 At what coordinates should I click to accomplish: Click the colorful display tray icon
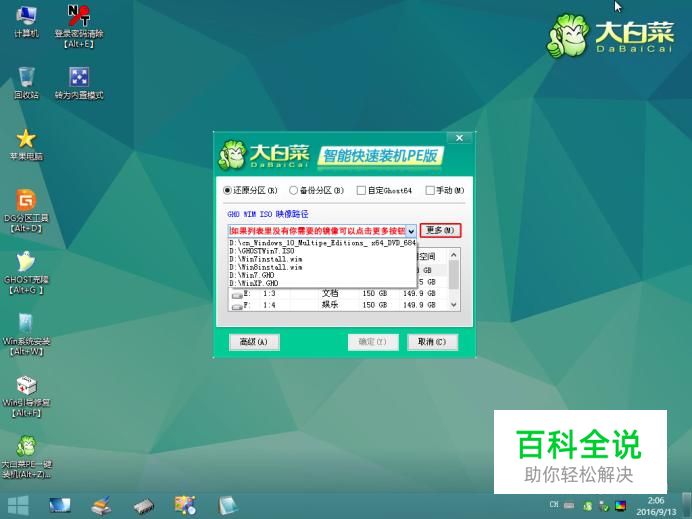pos(621,506)
